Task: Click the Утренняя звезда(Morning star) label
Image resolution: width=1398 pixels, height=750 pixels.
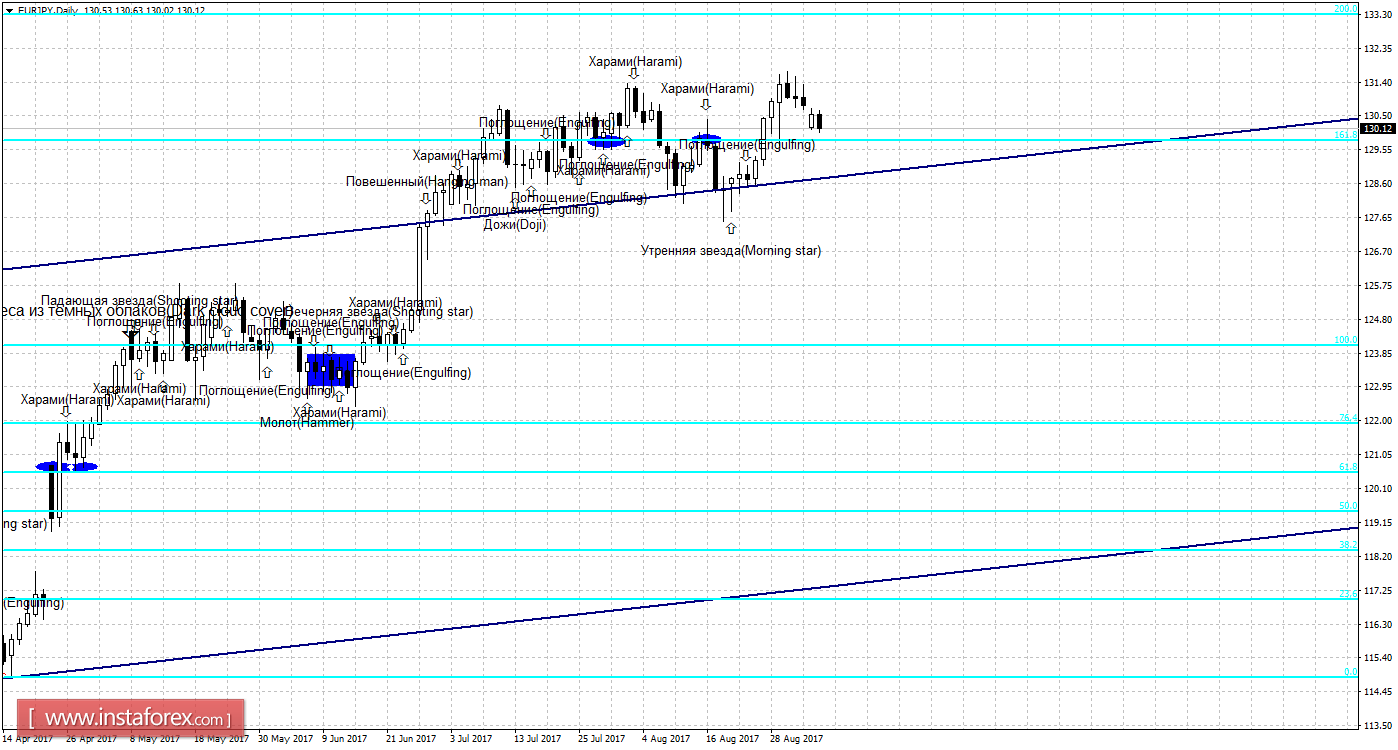Action: click(731, 251)
